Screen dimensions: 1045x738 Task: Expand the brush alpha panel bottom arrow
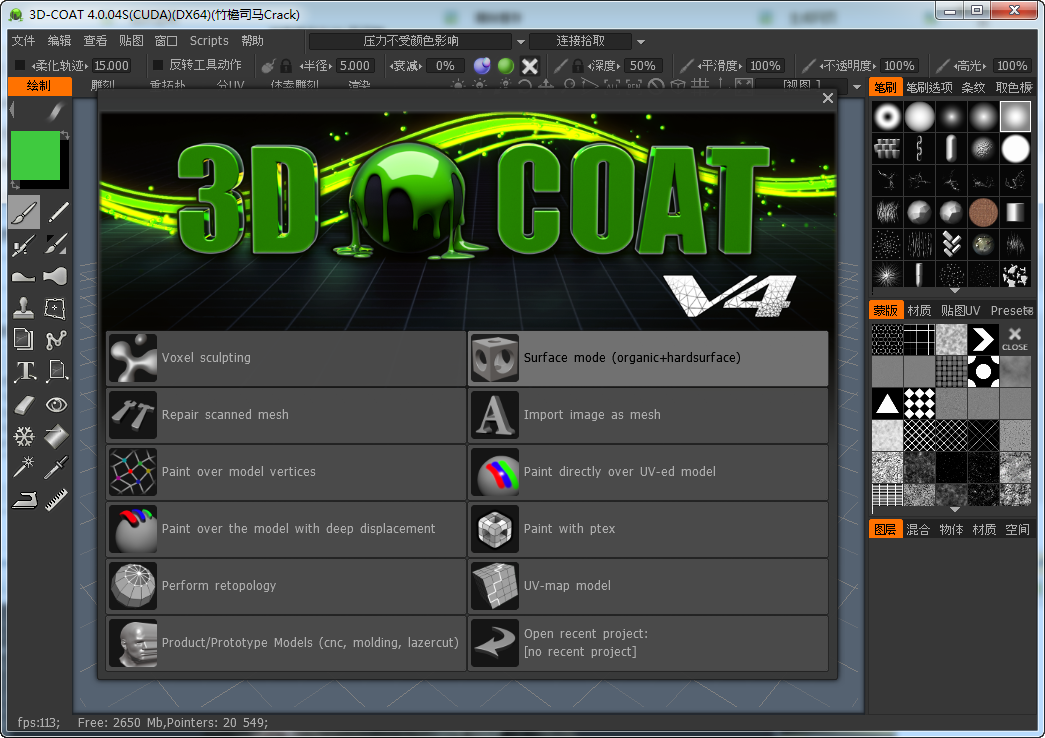pyautogui.click(x=954, y=291)
